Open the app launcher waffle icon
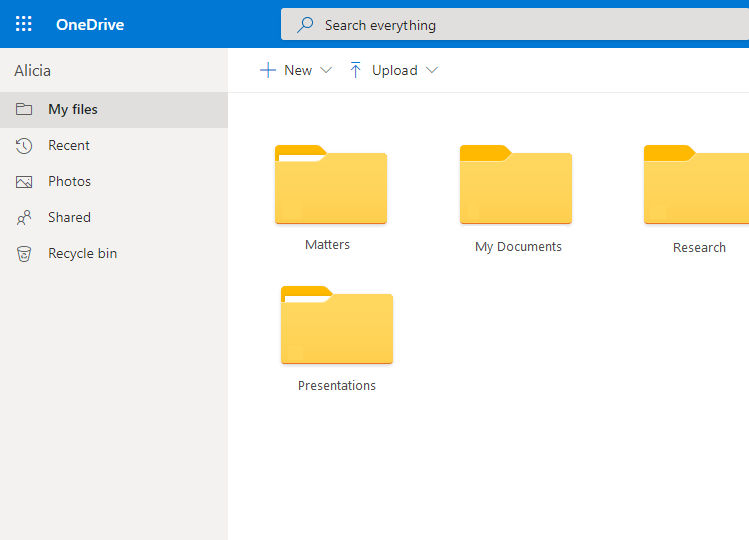Image resolution: width=749 pixels, height=540 pixels. pos(23,24)
